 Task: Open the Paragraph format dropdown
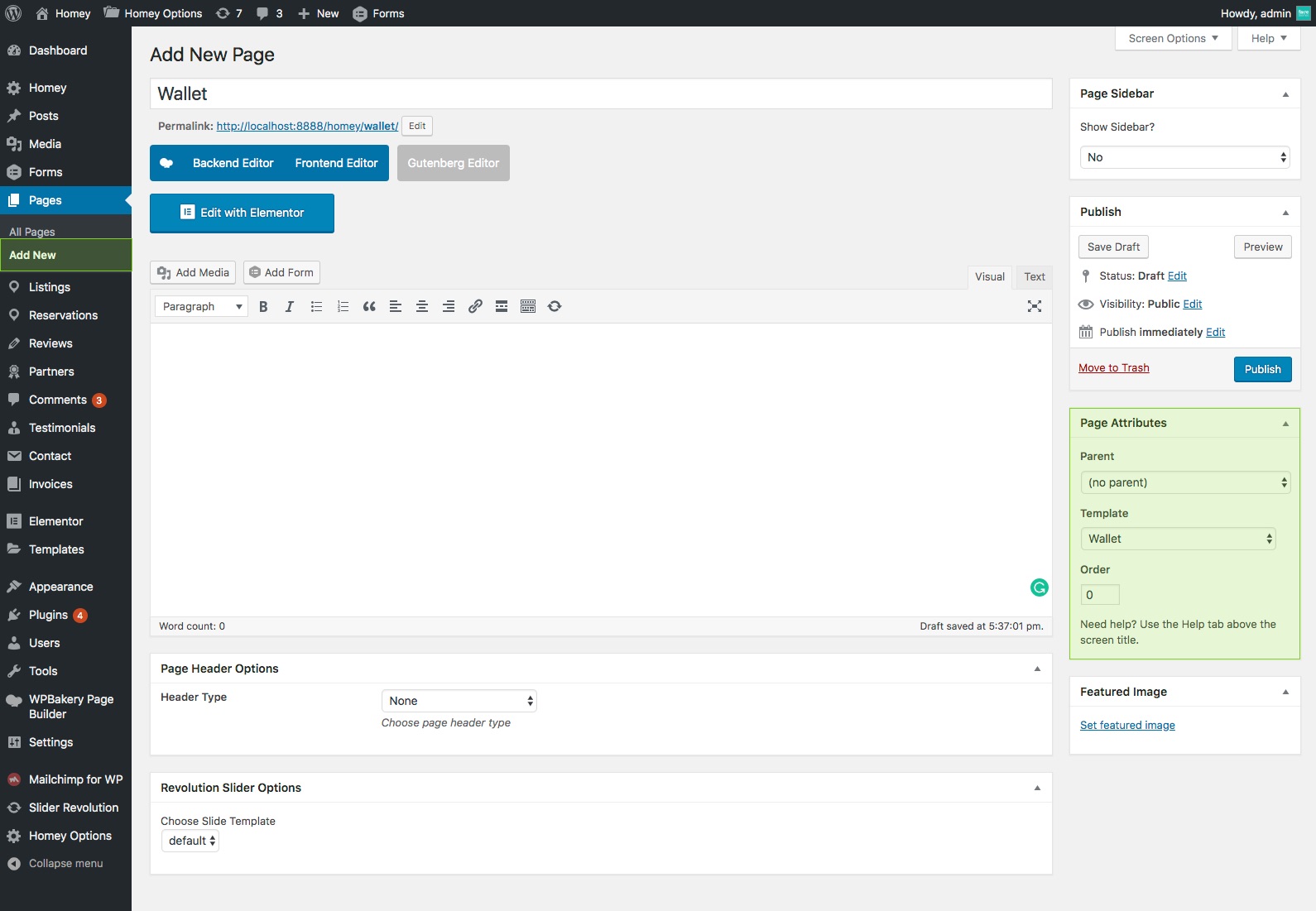201,306
